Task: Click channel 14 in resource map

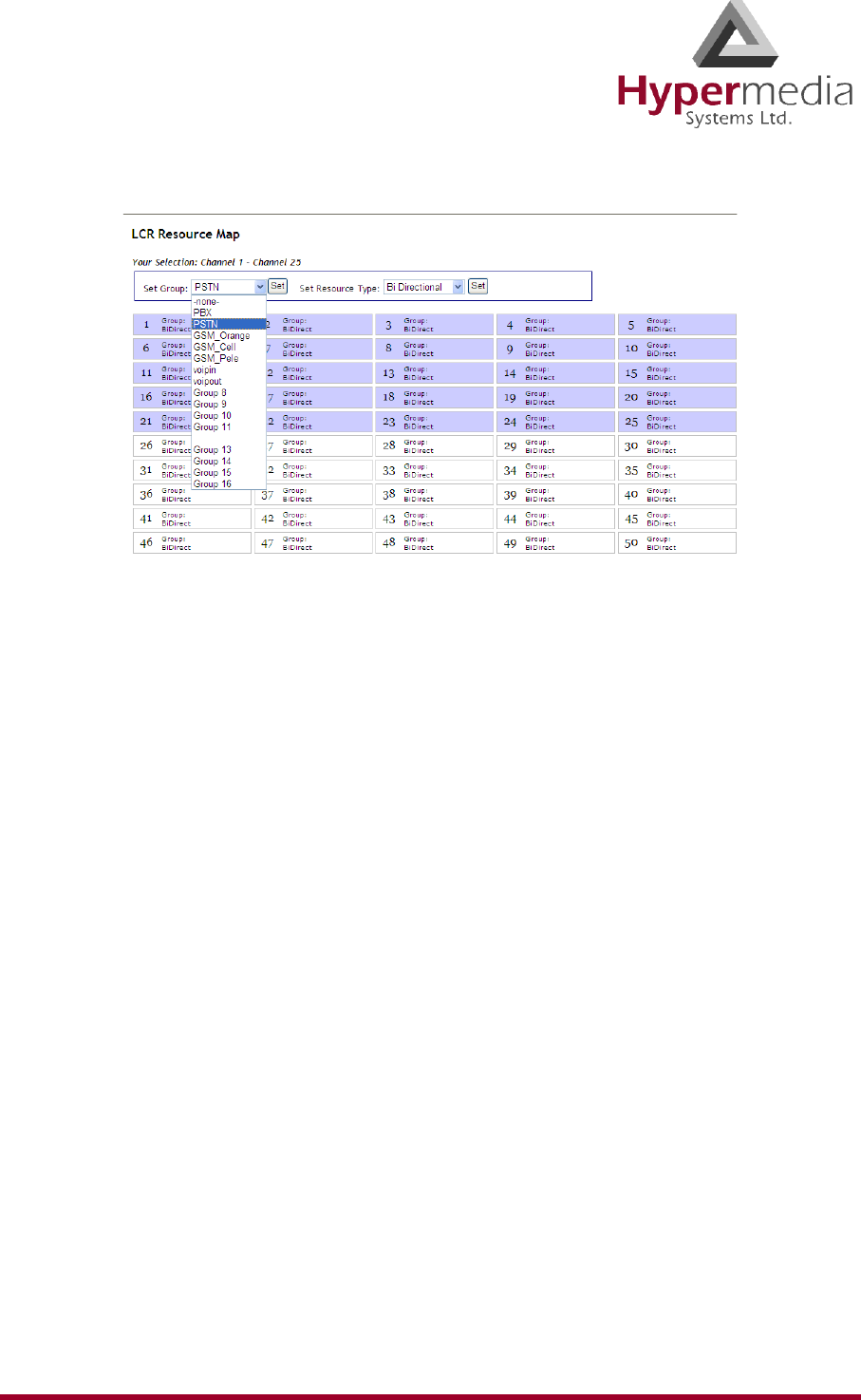Action: 555,373
